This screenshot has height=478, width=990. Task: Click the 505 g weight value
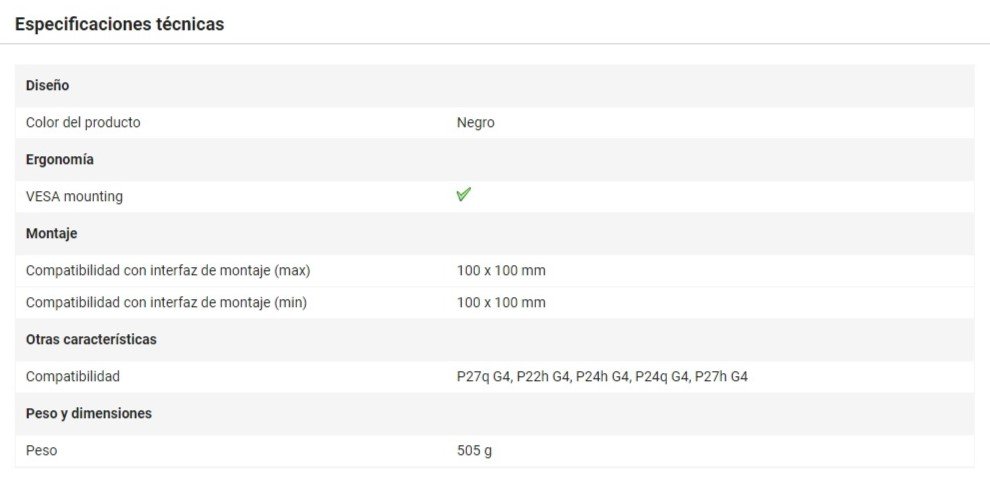(474, 451)
